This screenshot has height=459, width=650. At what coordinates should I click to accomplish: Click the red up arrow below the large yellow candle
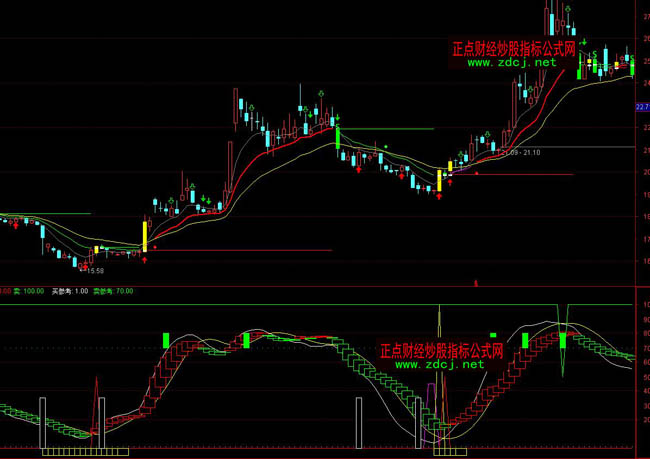(145, 259)
